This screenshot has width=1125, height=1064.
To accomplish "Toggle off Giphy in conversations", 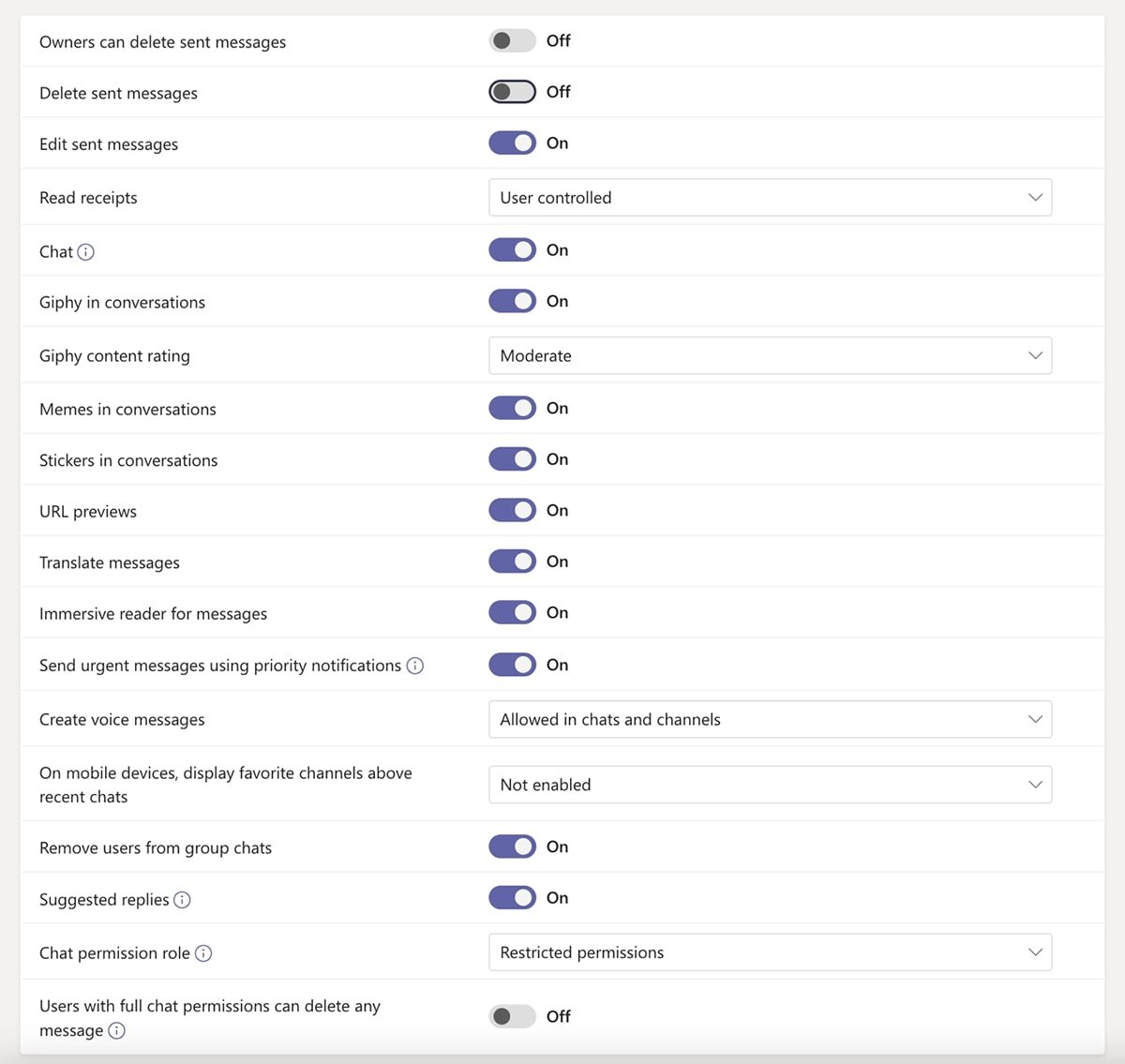I will point(511,301).
